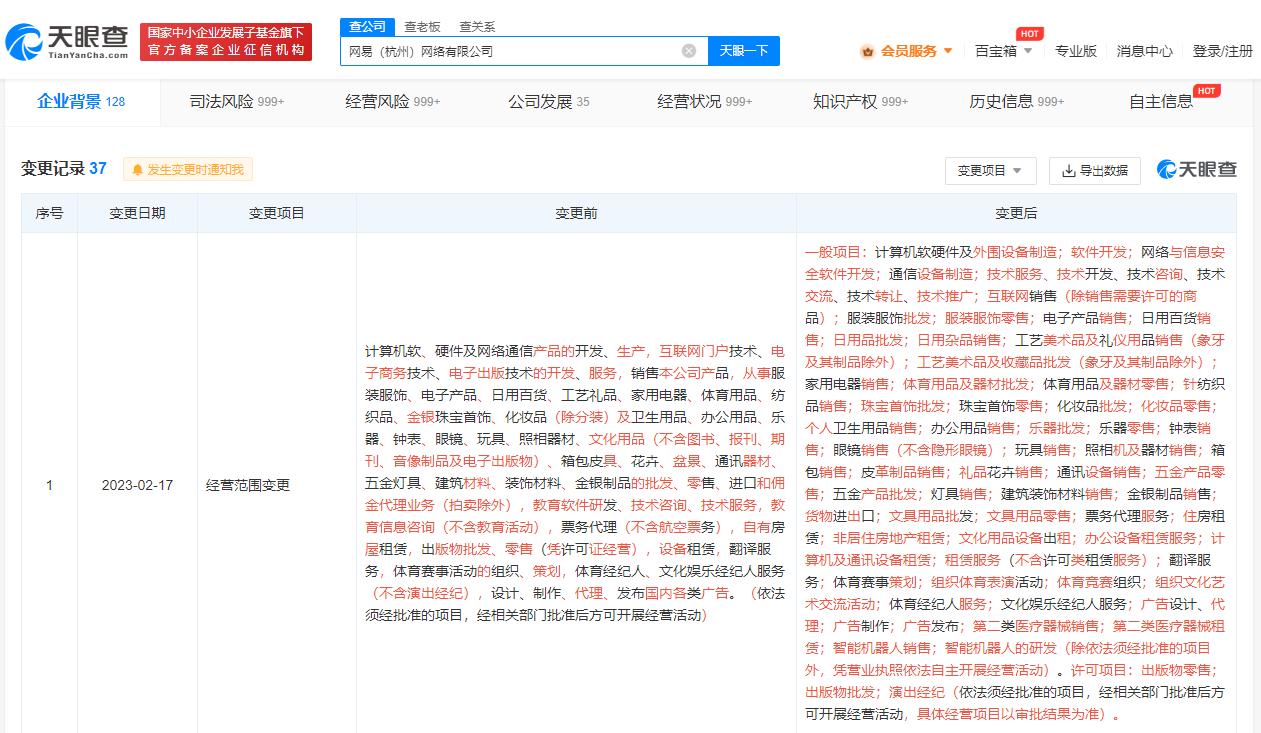
Task: Click the 天眼查 watermark logo beside export
Action: [1197, 170]
